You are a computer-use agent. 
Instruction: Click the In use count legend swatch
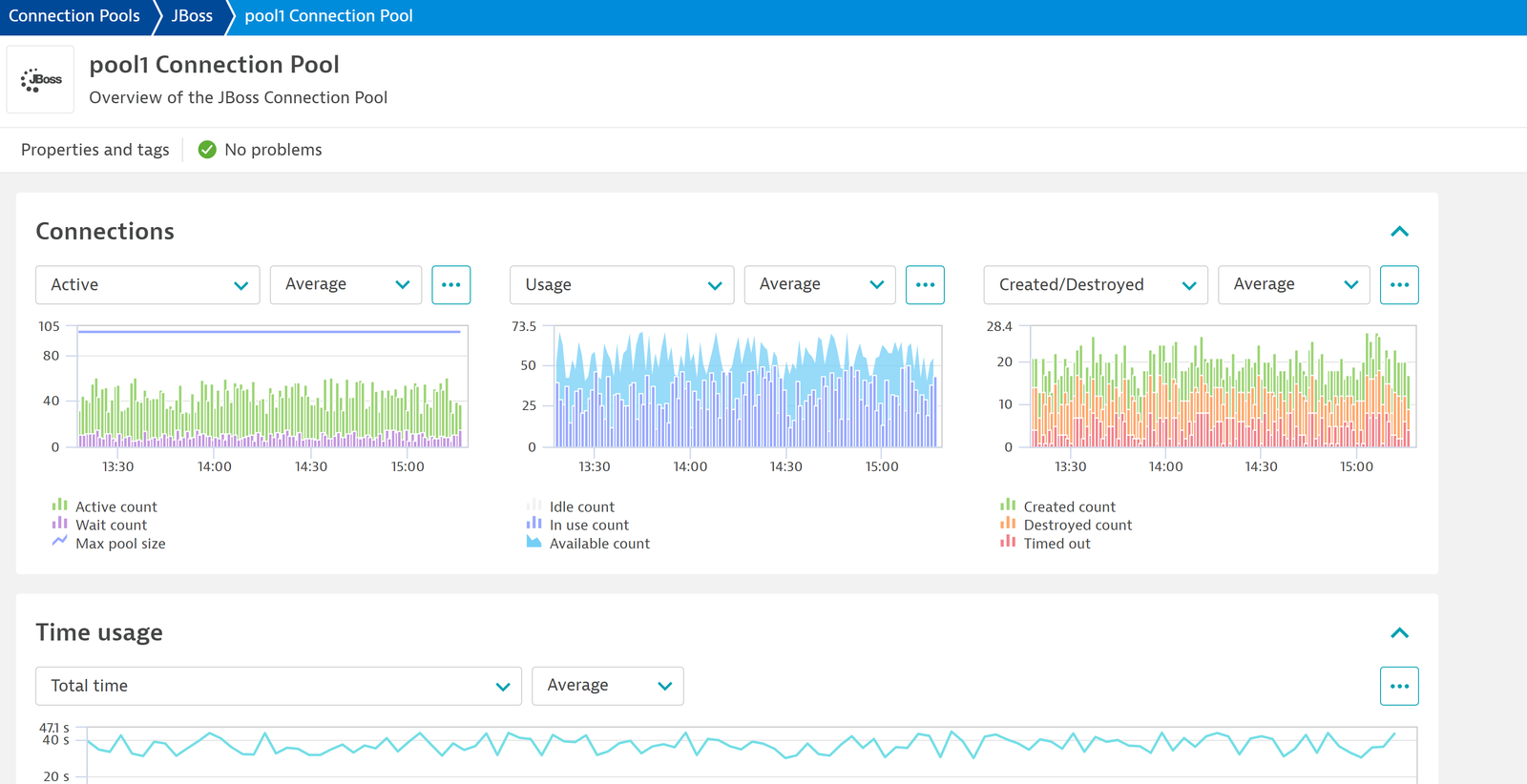(x=533, y=523)
